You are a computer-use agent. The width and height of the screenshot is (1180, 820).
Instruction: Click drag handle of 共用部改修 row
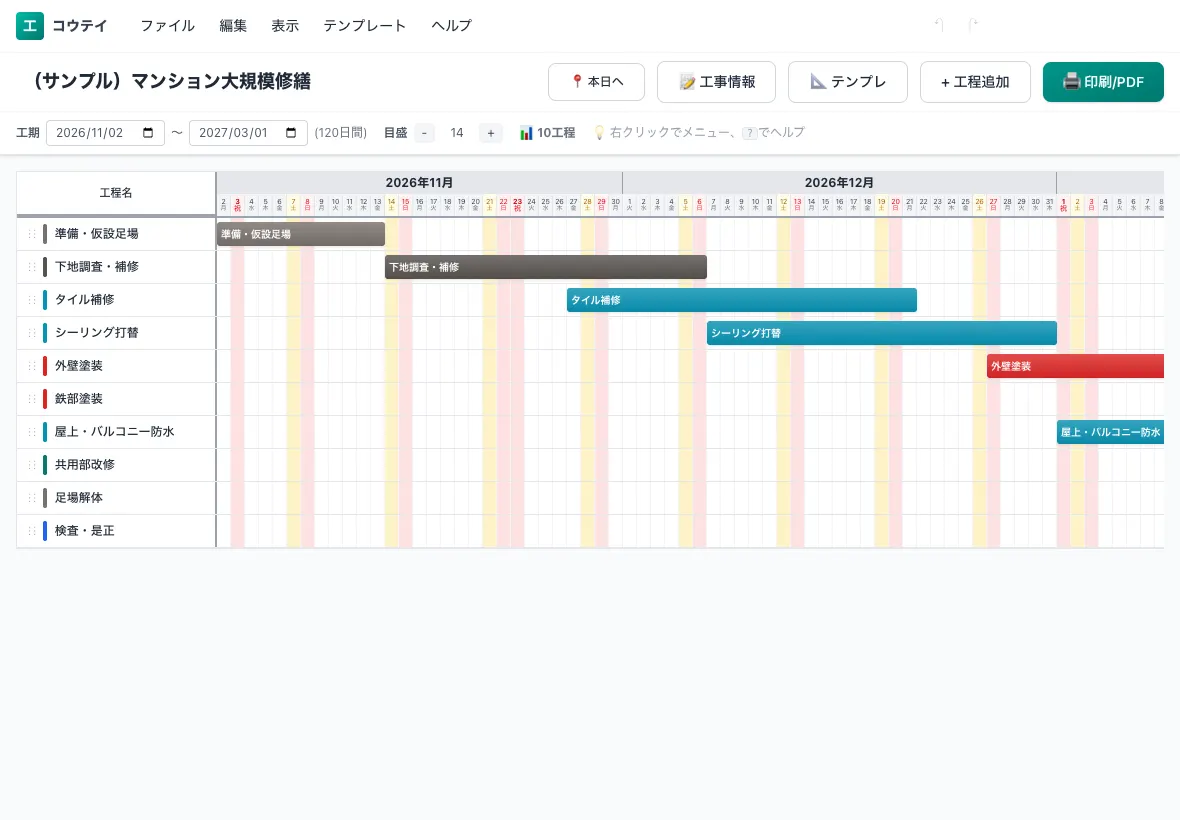(x=32, y=465)
